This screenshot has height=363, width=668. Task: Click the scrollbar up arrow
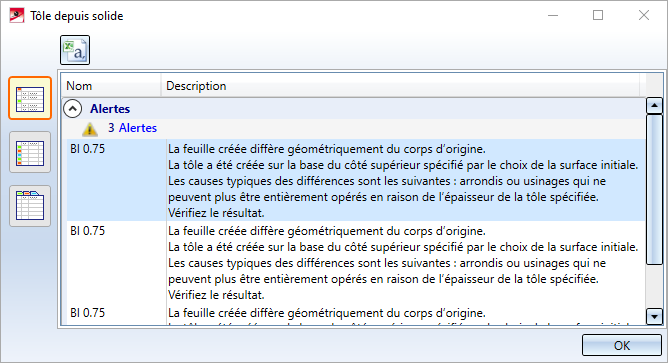(654, 105)
